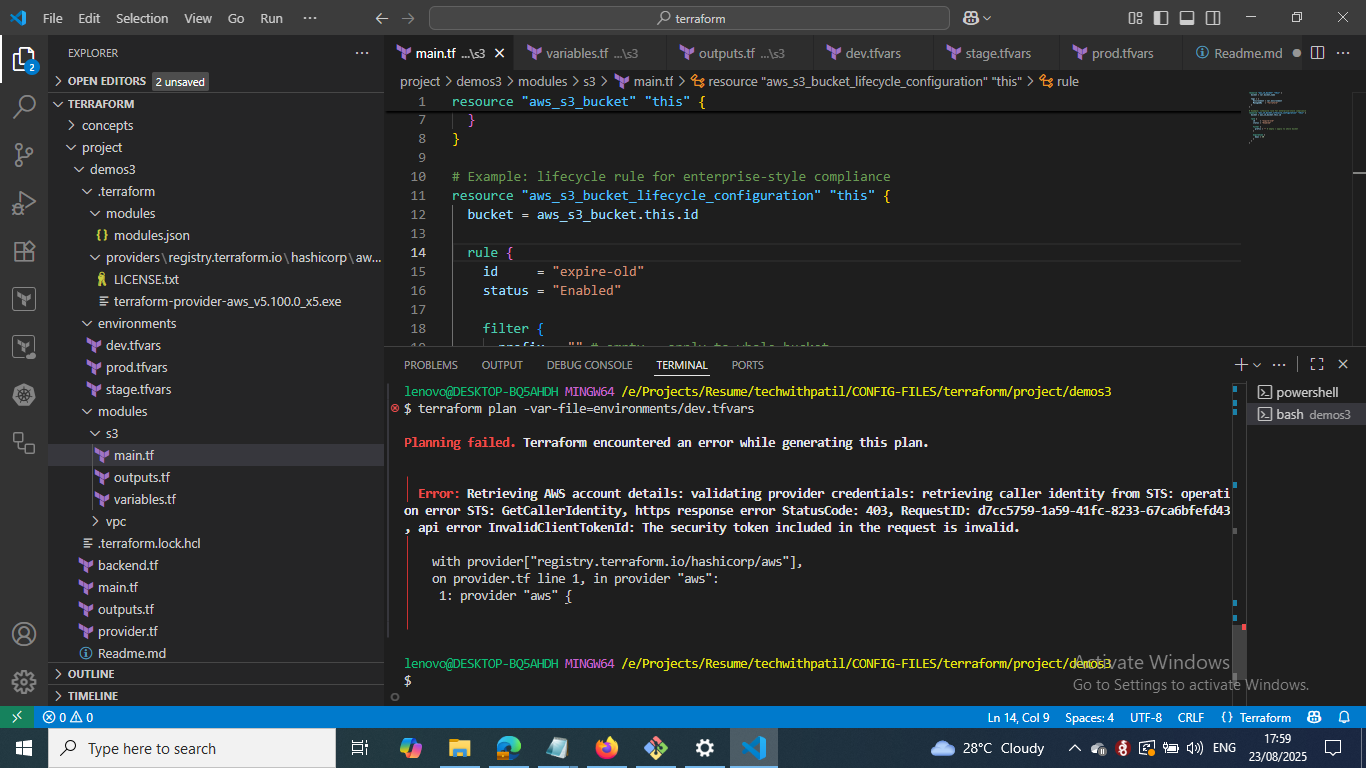Screen dimensions: 1366x768
Task: Open the Extensions view
Action: (24, 251)
